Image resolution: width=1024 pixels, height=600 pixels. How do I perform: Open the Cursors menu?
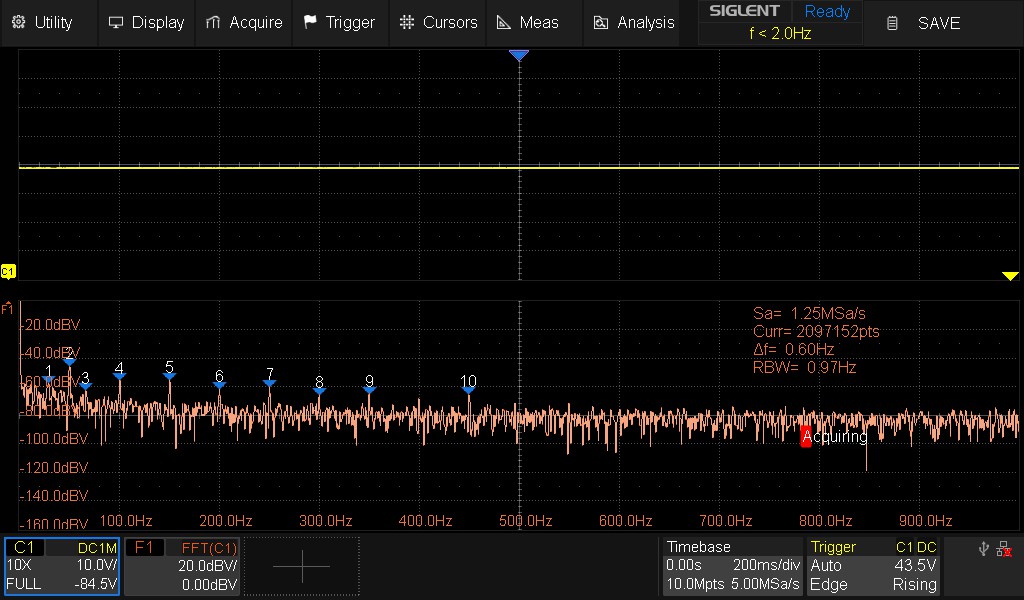click(438, 23)
